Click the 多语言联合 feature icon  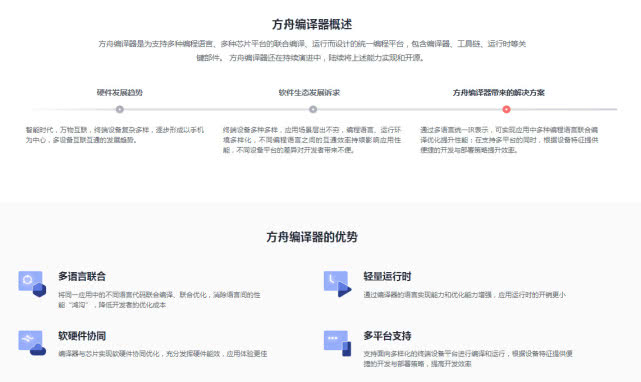click(32, 283)
